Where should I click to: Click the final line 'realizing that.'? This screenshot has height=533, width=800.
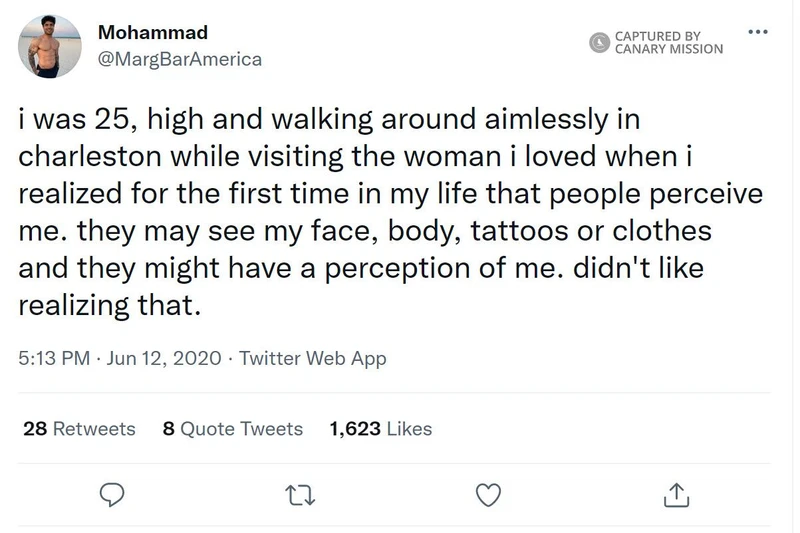[110, 306]
